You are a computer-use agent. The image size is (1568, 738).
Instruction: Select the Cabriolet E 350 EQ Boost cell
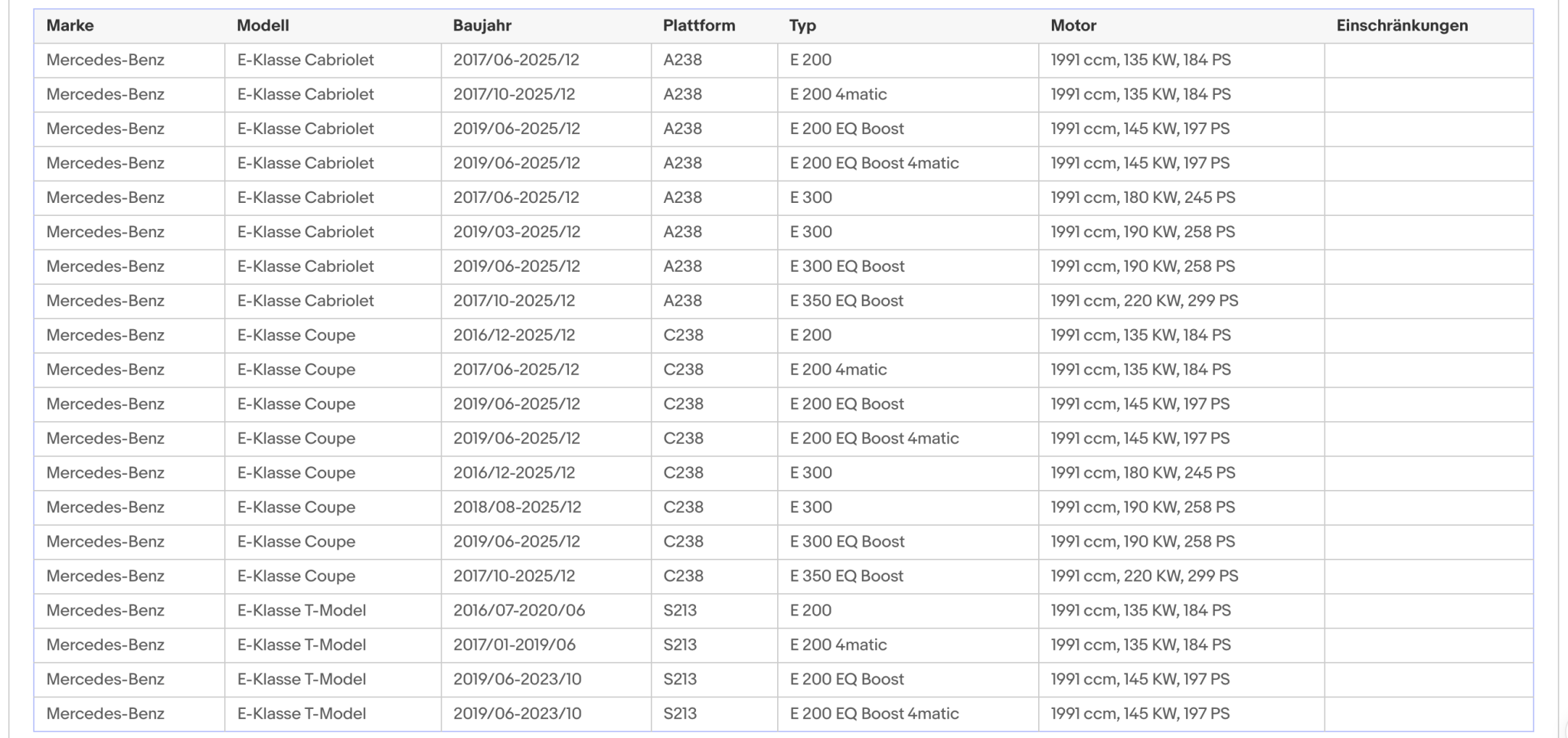908,302
